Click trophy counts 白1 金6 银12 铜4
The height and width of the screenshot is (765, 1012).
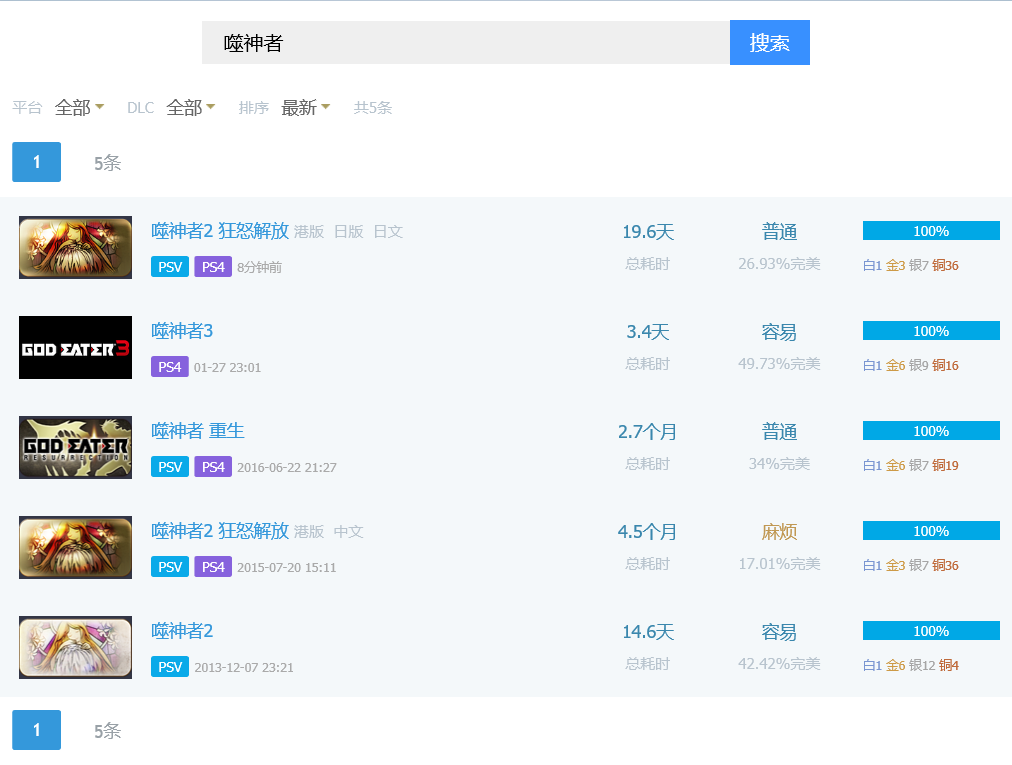tap(911, 666)
